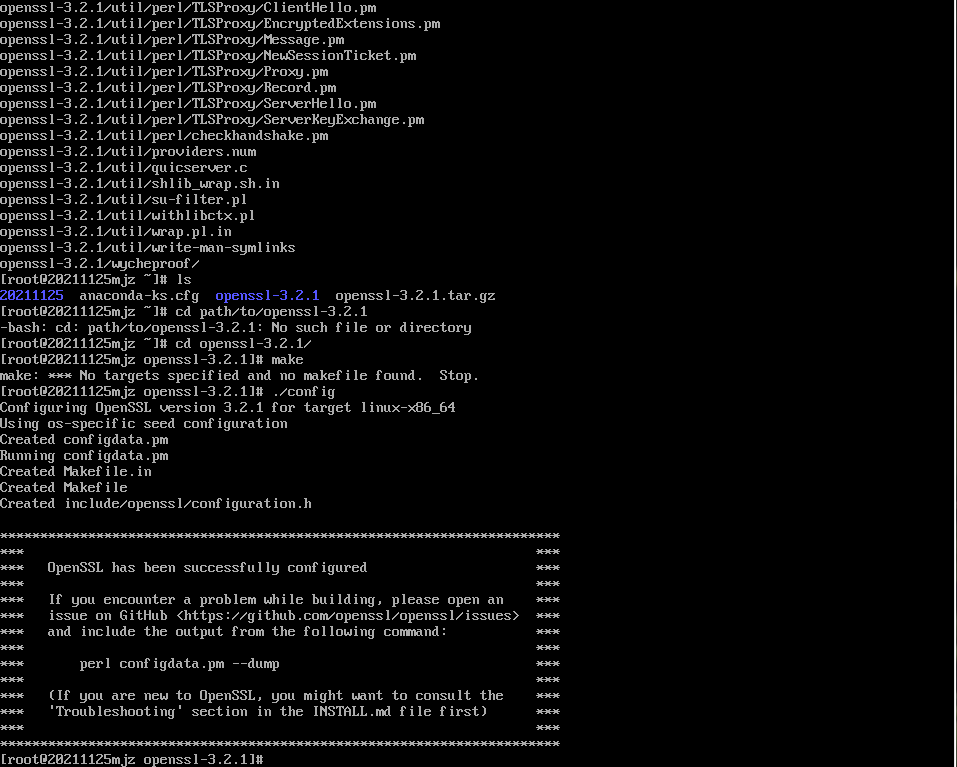Viewport: 957px width, 767px height.
Task: Click the 'cd openssl-3.2.1/' command line
Action: [156, 344]
